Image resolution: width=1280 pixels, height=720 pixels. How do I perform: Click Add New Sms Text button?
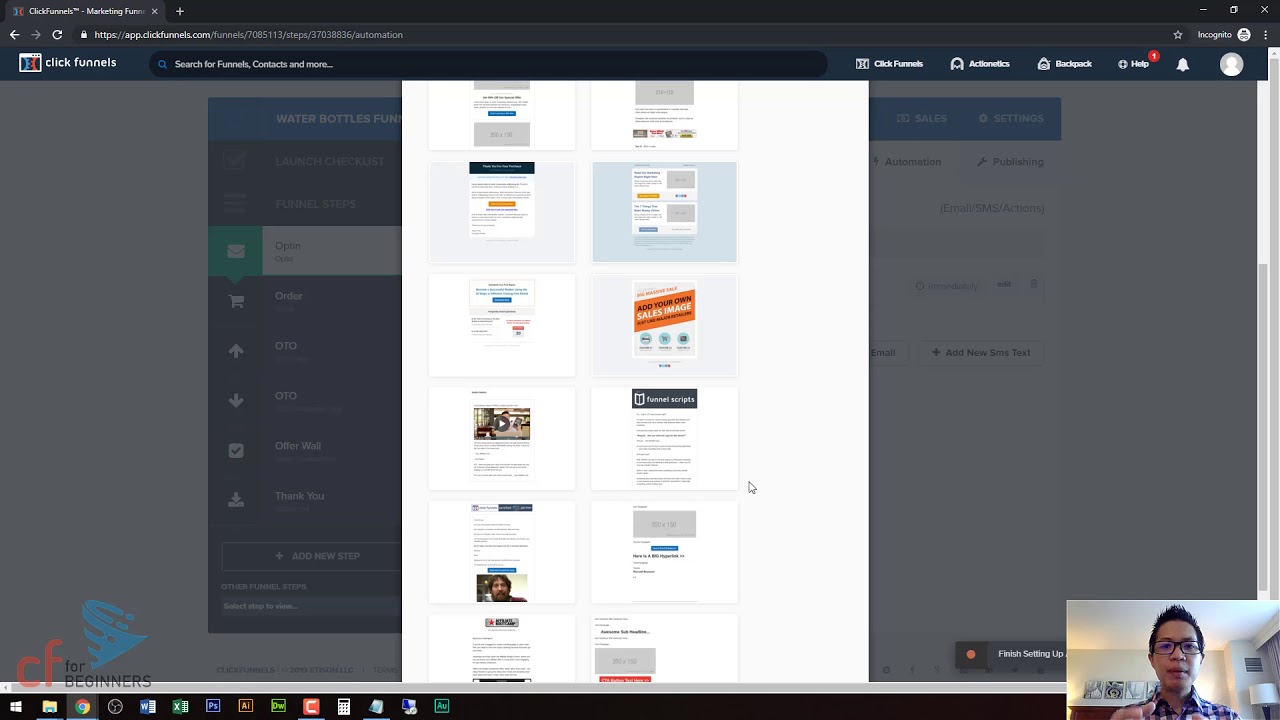pyautogui.click(x=981, y=352)
